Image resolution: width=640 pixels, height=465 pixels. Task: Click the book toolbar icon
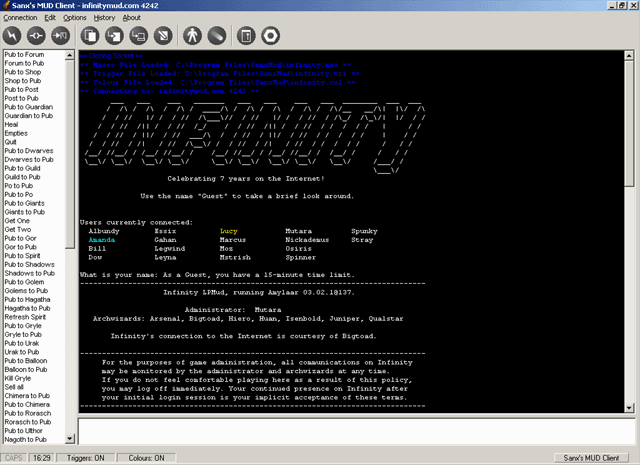coord(247,36)
